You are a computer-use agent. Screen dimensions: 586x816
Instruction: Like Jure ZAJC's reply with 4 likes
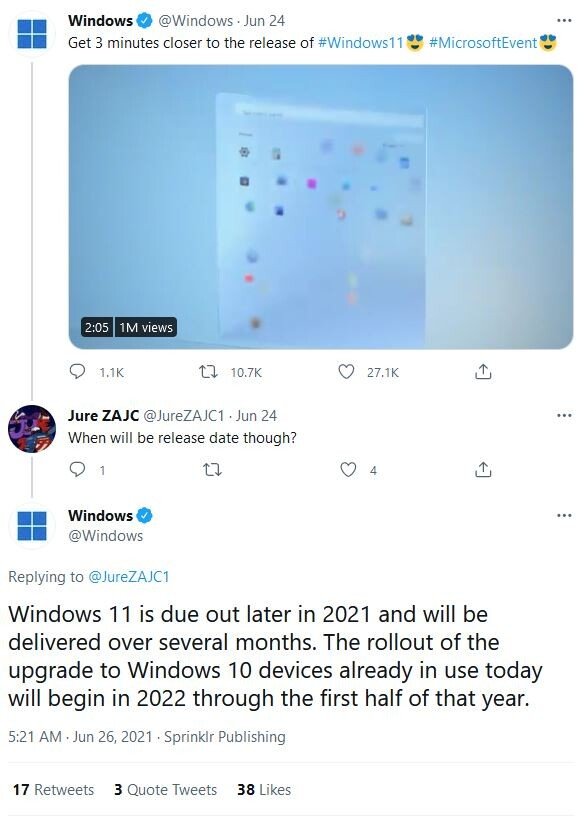348,469
